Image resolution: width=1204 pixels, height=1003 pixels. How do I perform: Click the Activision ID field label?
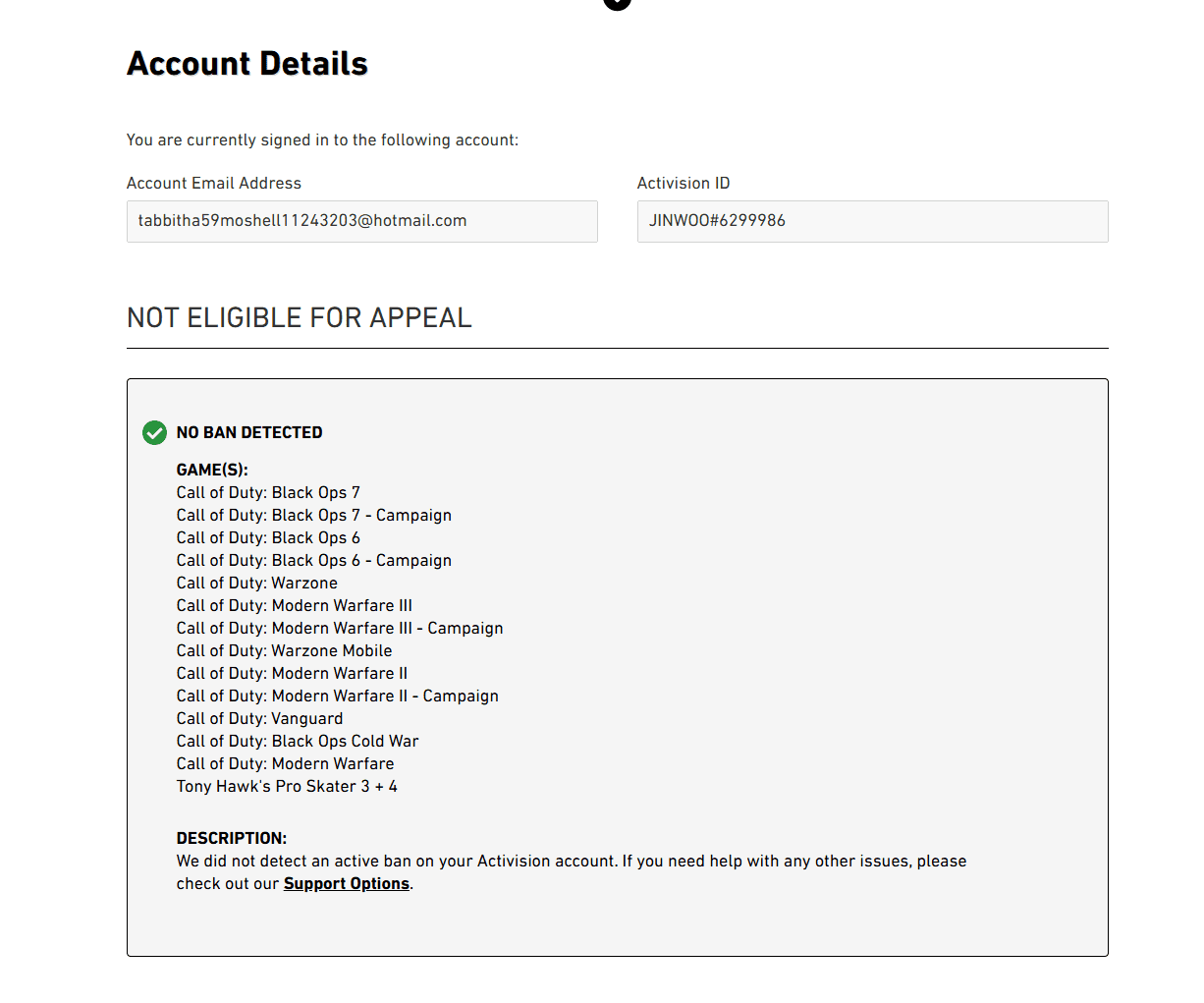point(684,183)
